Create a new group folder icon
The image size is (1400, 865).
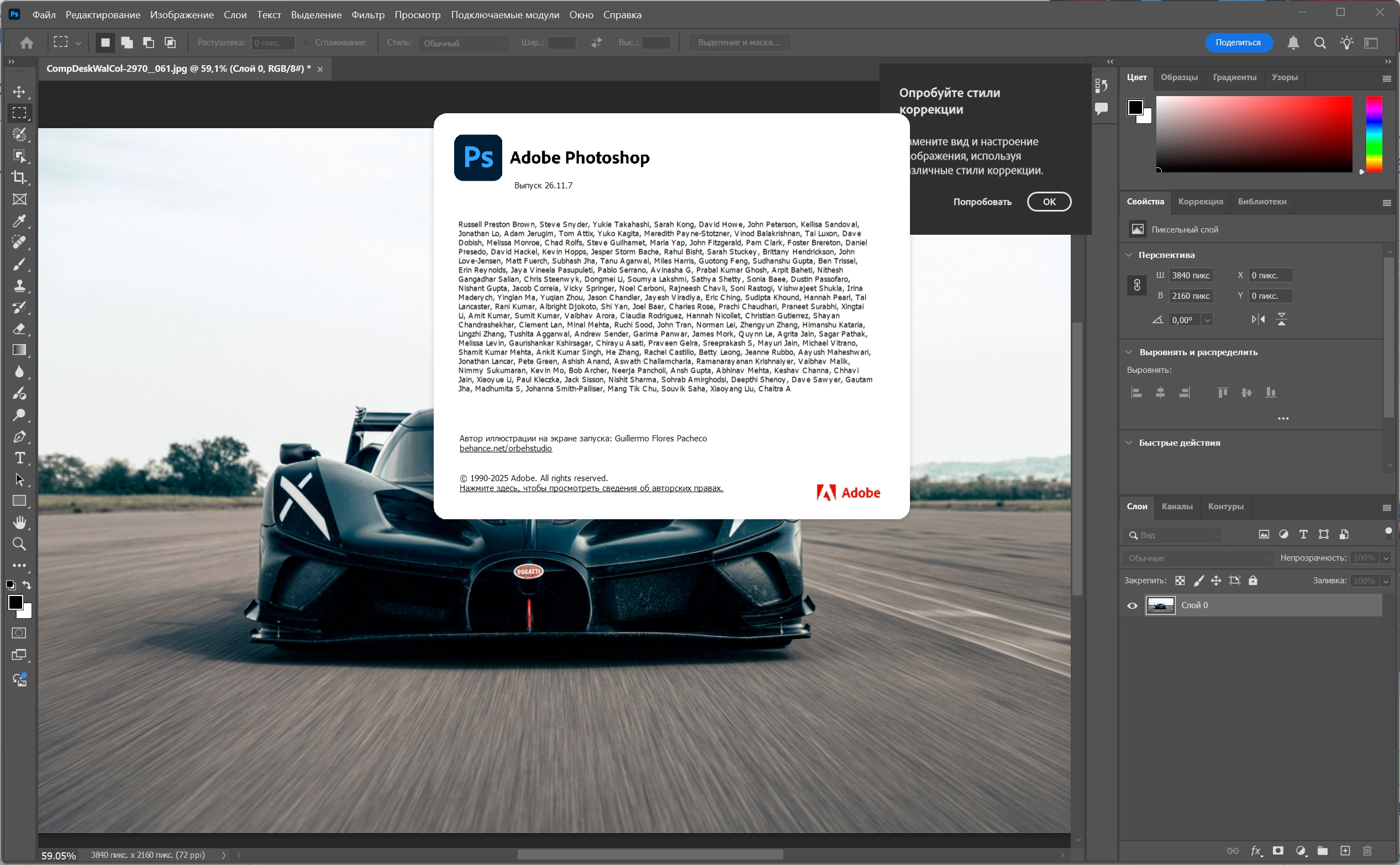(x=1323, y=851)
